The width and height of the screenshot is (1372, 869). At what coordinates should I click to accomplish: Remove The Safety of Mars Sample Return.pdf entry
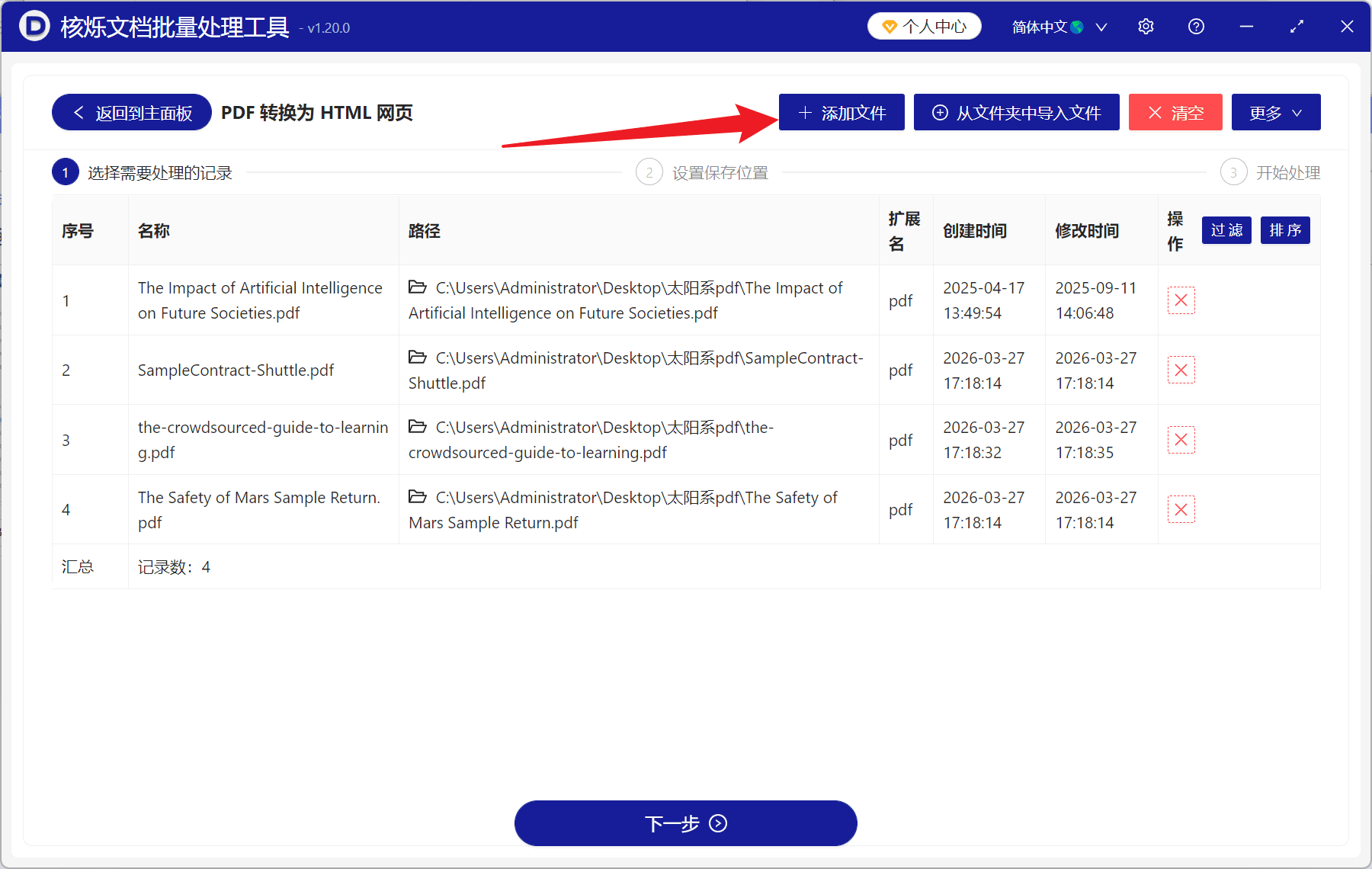pyautogui.click(x=1181, y=509)
